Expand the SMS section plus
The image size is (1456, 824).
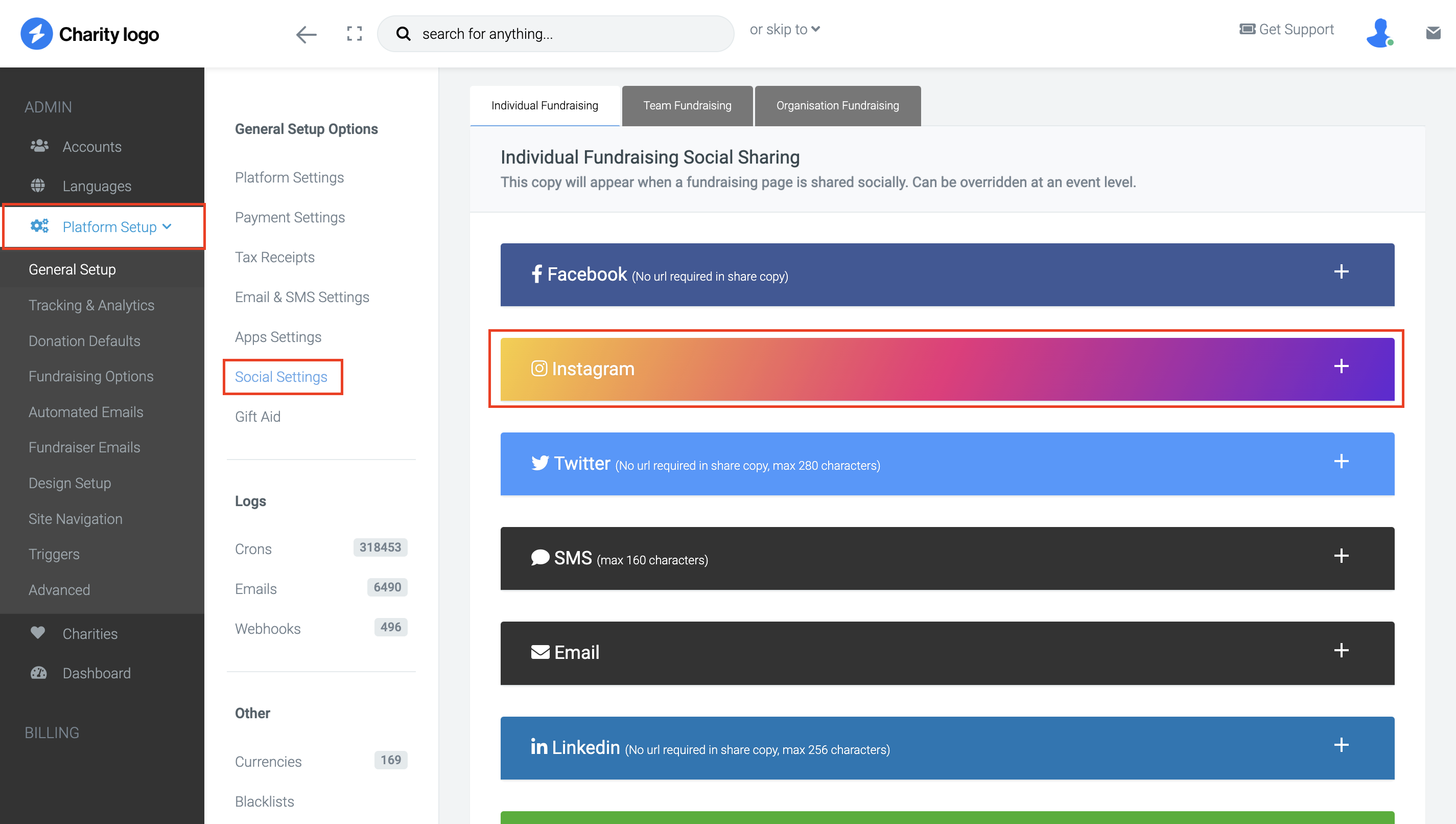[1341, 556]
